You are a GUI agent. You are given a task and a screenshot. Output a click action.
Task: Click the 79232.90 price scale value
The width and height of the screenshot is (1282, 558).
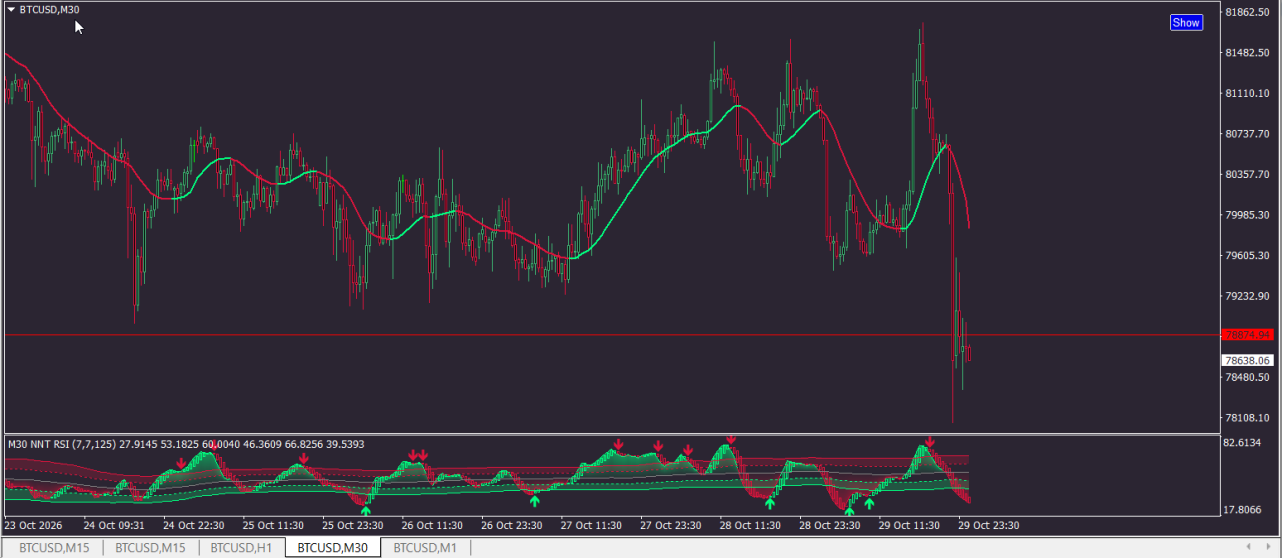pos(1248,296)
